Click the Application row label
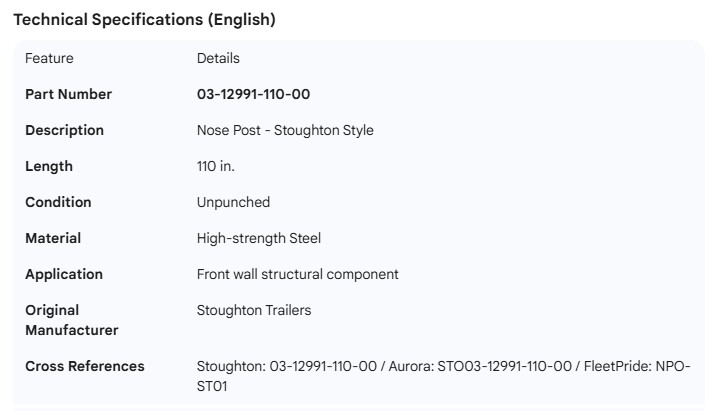The height and width of the screenshot is (411, 710). pyautogui.click(x=64, y=274)
